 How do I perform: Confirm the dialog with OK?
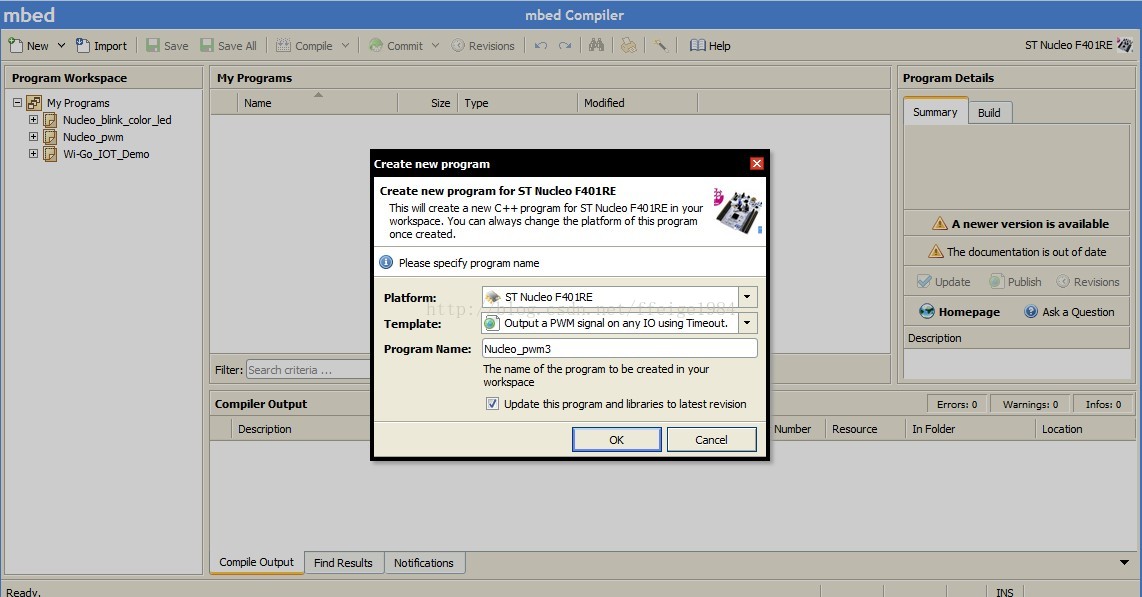[x=616, y=440]
